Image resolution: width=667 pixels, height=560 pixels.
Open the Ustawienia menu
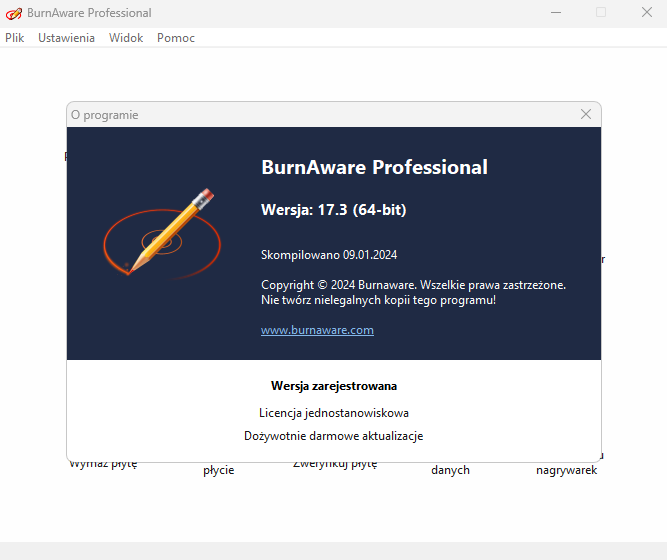click(x=66, y=38)
